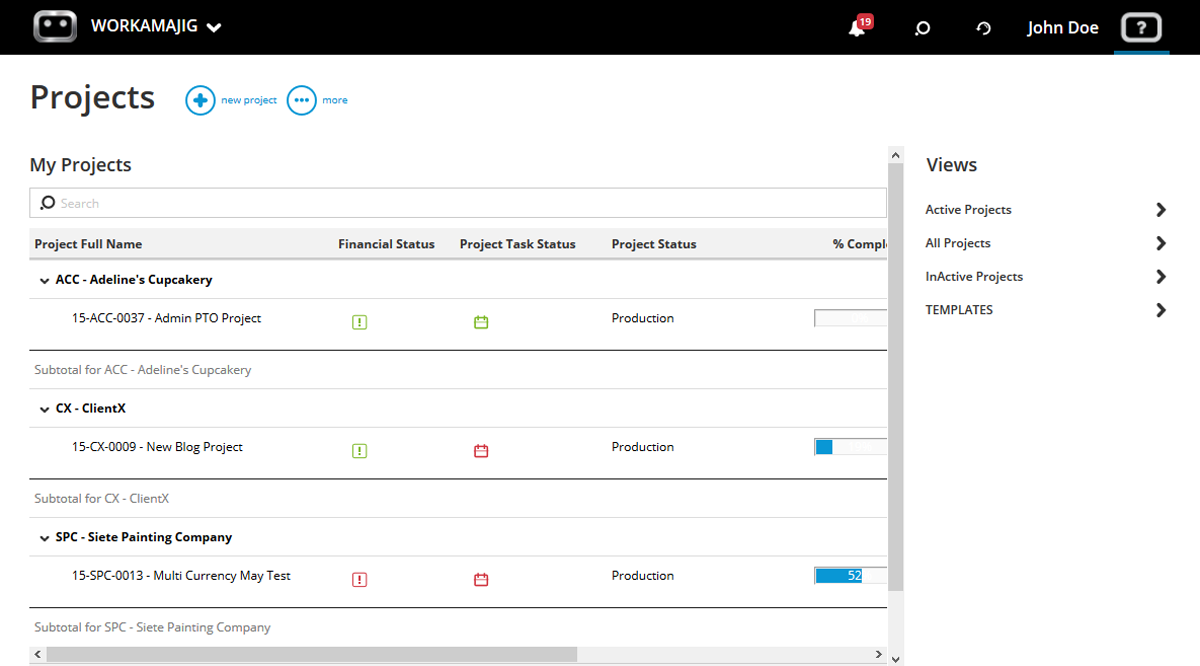The width and height of the screenshot is (1200, 666).
Task: Open the WORKAMAJIG dropdown menu
Action: [213, 28]
